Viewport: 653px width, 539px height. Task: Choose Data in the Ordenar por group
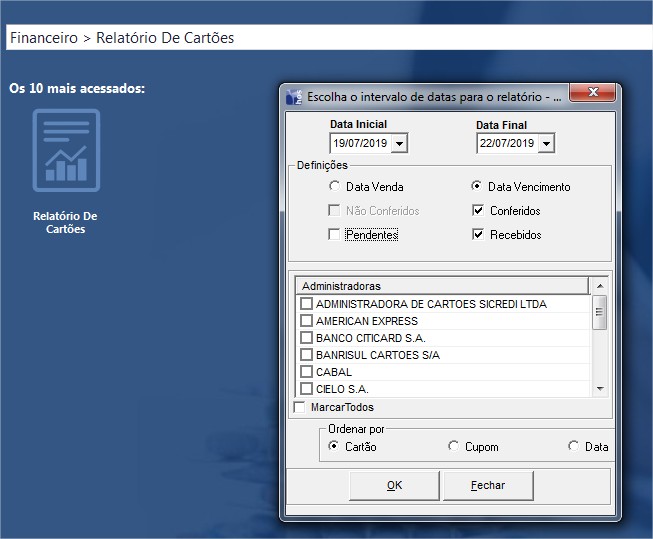(574, 447)
